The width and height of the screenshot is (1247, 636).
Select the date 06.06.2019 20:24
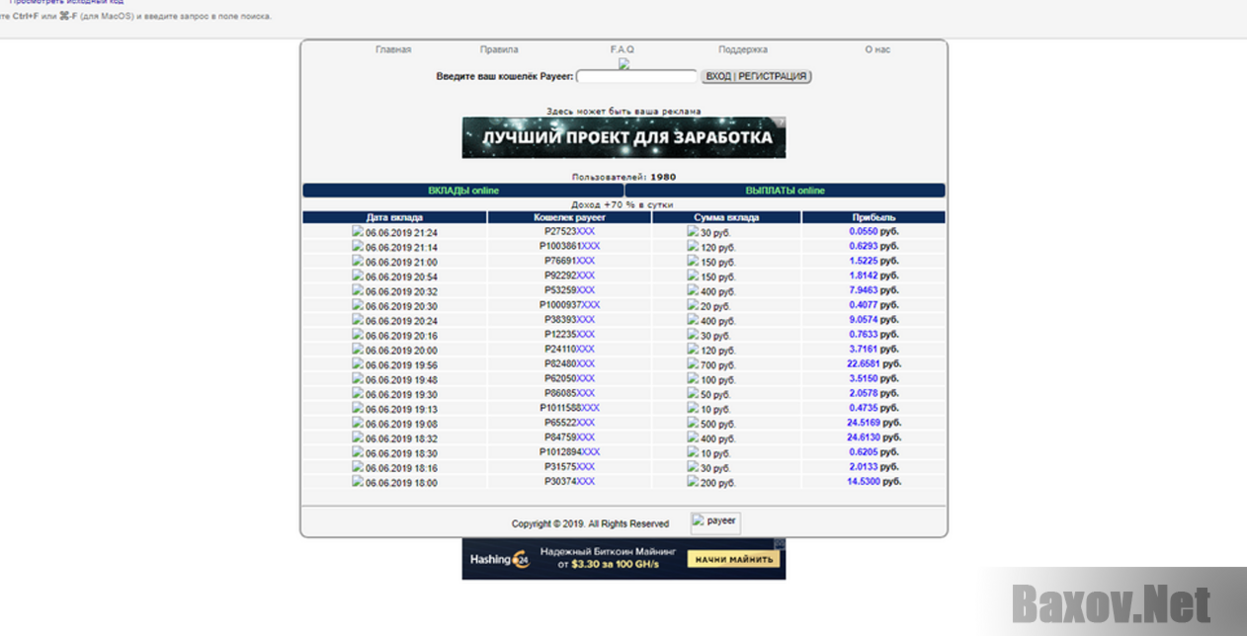pyautogui.click(x=401, y=321)
